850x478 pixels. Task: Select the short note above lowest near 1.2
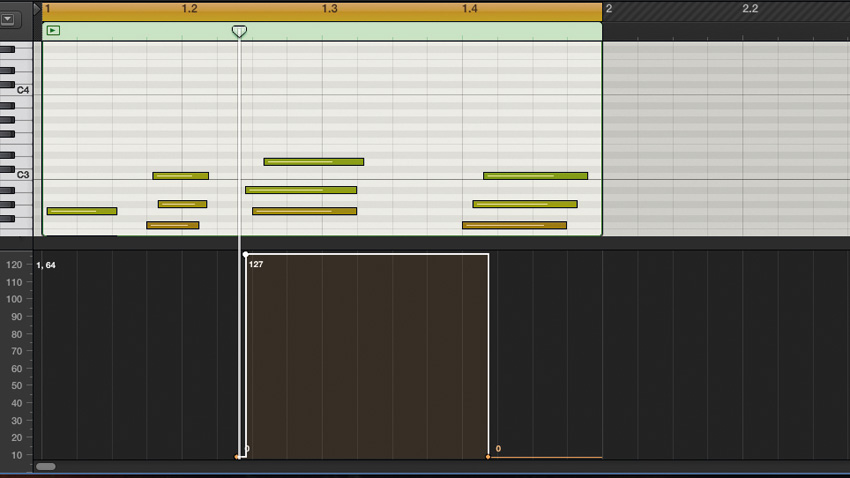[182, 204]
